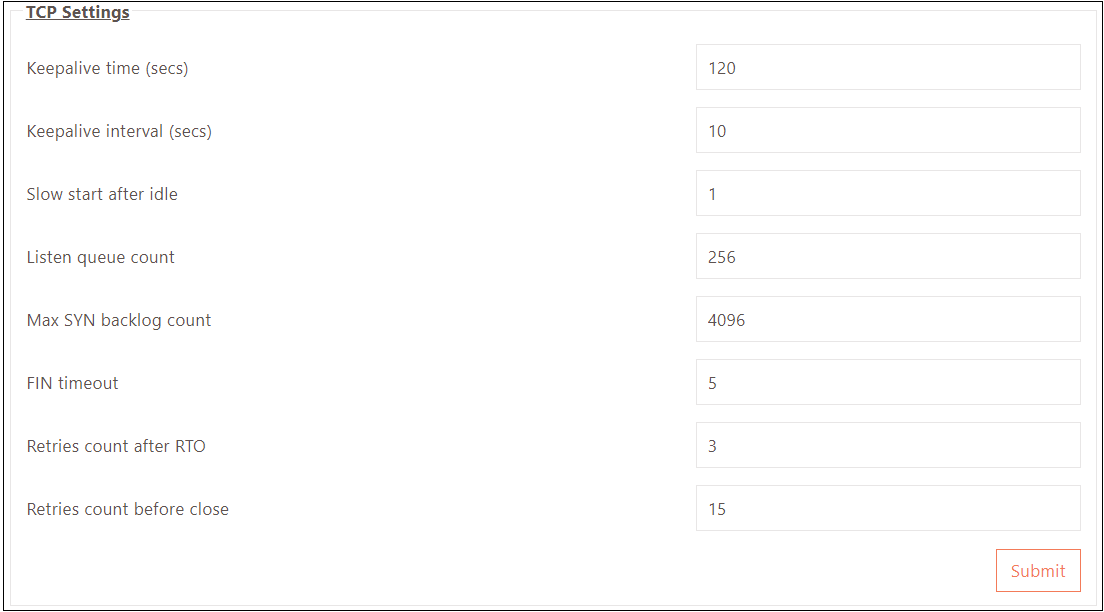Viewport: 1104px width, 612px height.
Task: Click the field showing value 4096
Action: [887, 320]
